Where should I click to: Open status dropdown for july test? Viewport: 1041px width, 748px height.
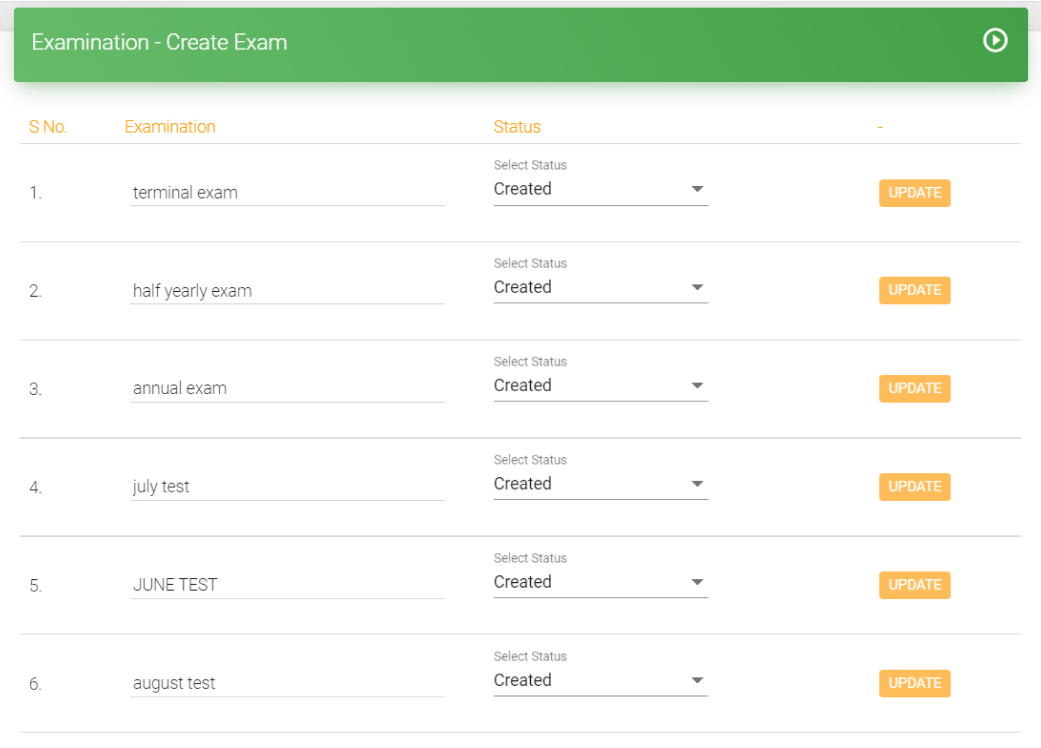click(x=600, y=484)
